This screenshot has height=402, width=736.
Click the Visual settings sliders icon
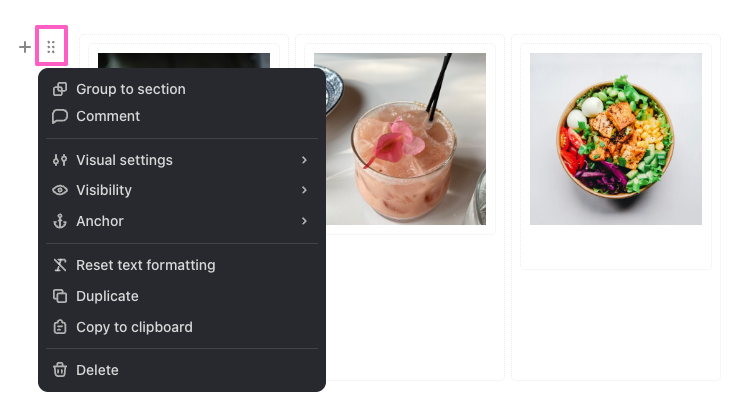[60, 160]
